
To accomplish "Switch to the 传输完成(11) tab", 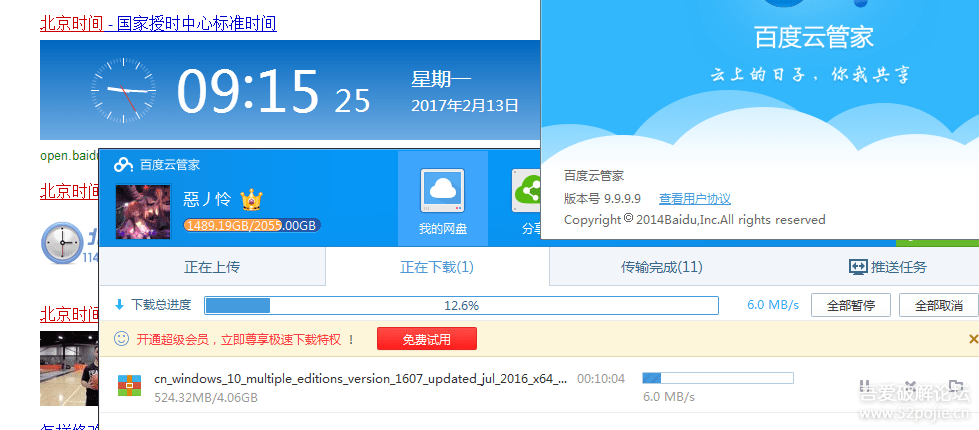I will [661, 267].
